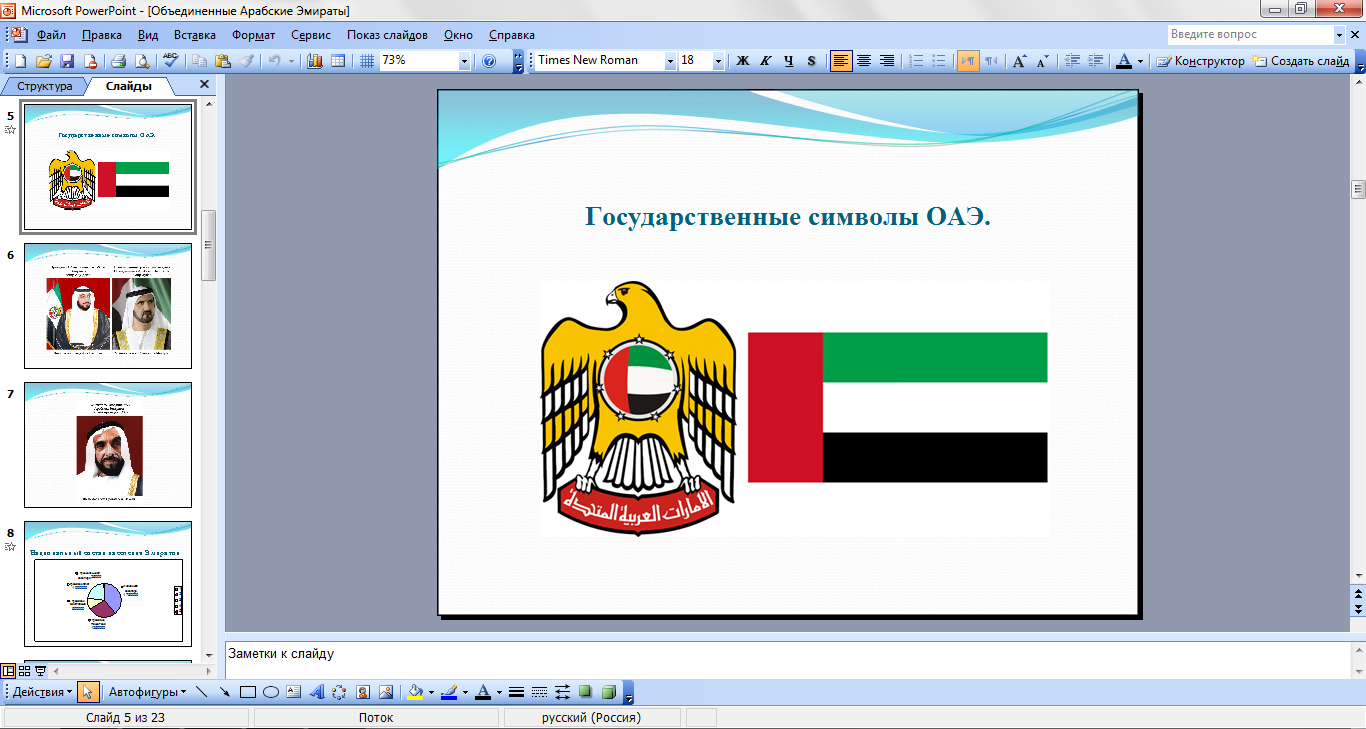The height and width of the screenshot is (729, 1366).
Task: Toggle bold formatting (Ж)
Action: point(743,61)
